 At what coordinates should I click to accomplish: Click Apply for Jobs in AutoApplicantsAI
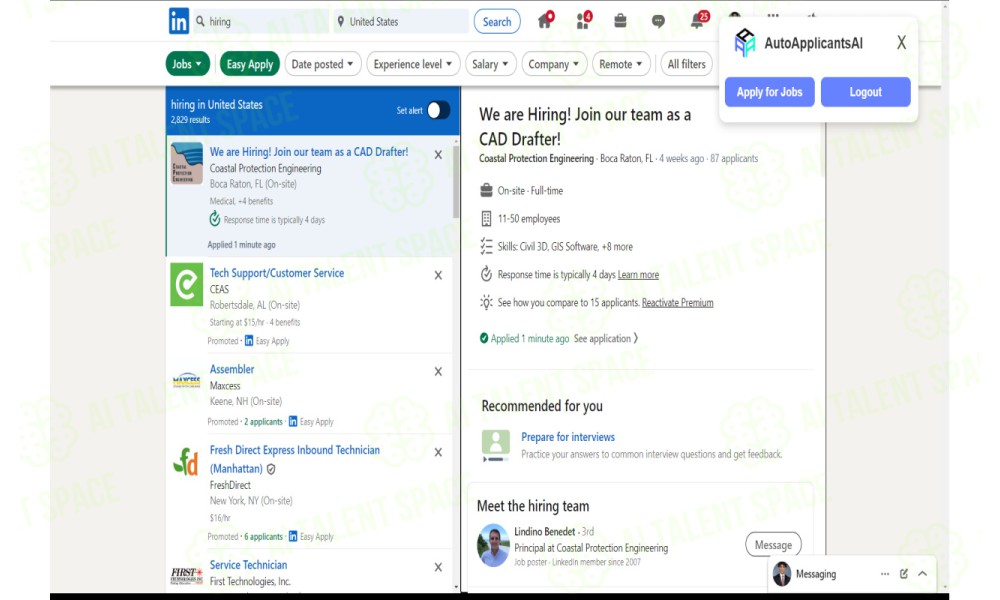coord(770,92)
